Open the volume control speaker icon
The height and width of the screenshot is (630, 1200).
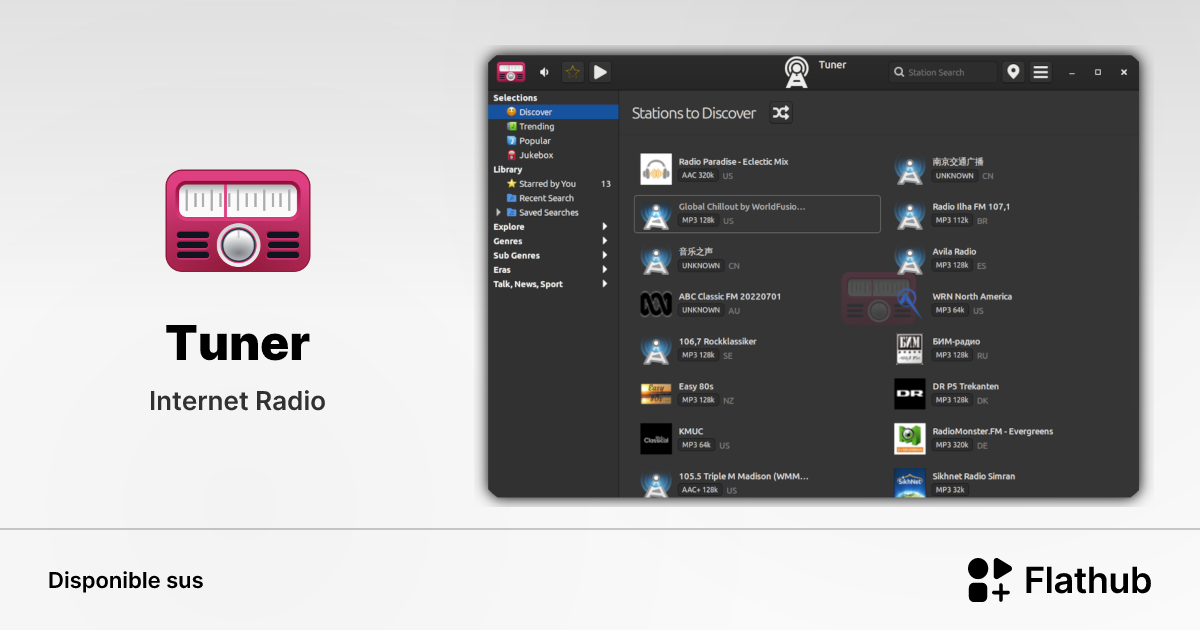tap(544, 71)
